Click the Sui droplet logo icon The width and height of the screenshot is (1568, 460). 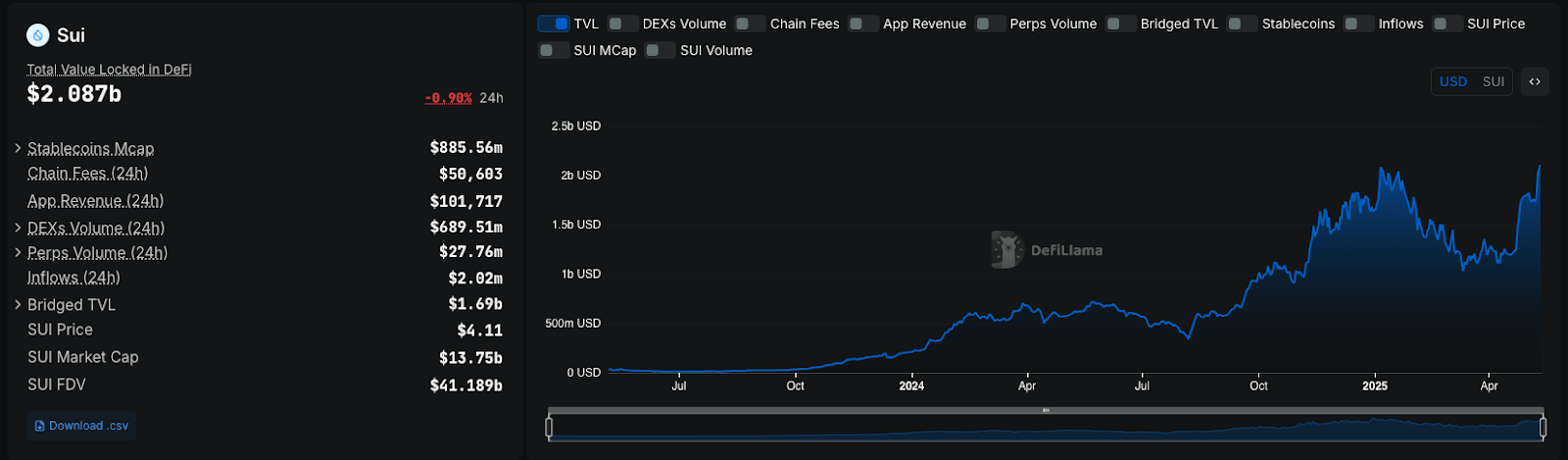(38, 35)
